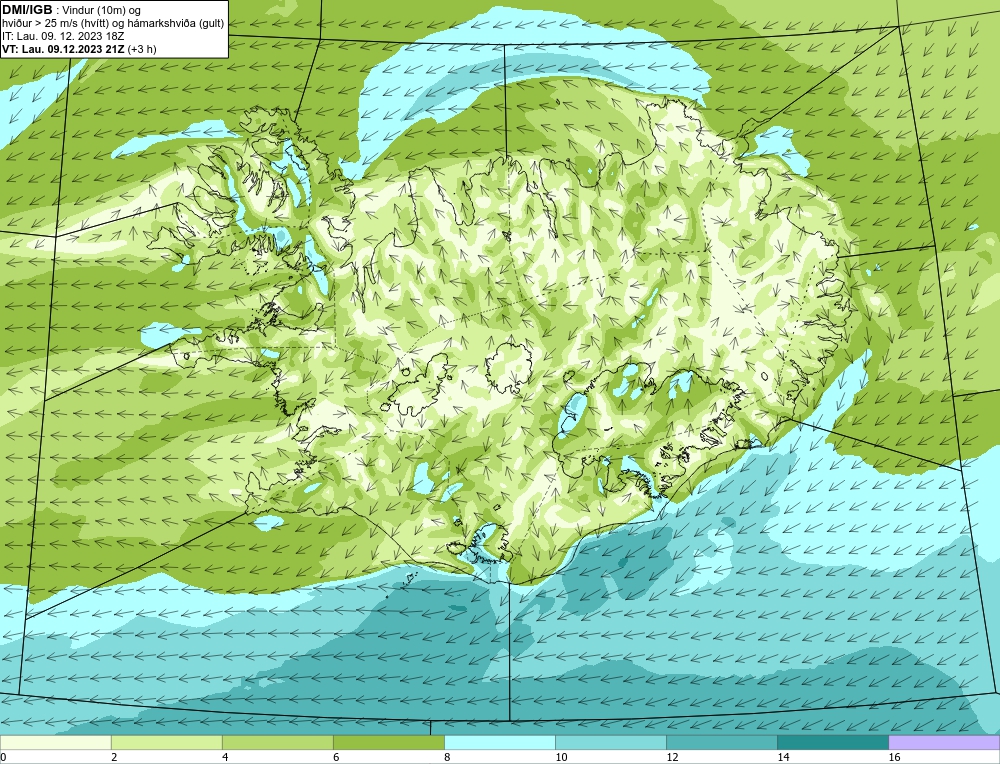Click the legend label '0'

[3, 757]
